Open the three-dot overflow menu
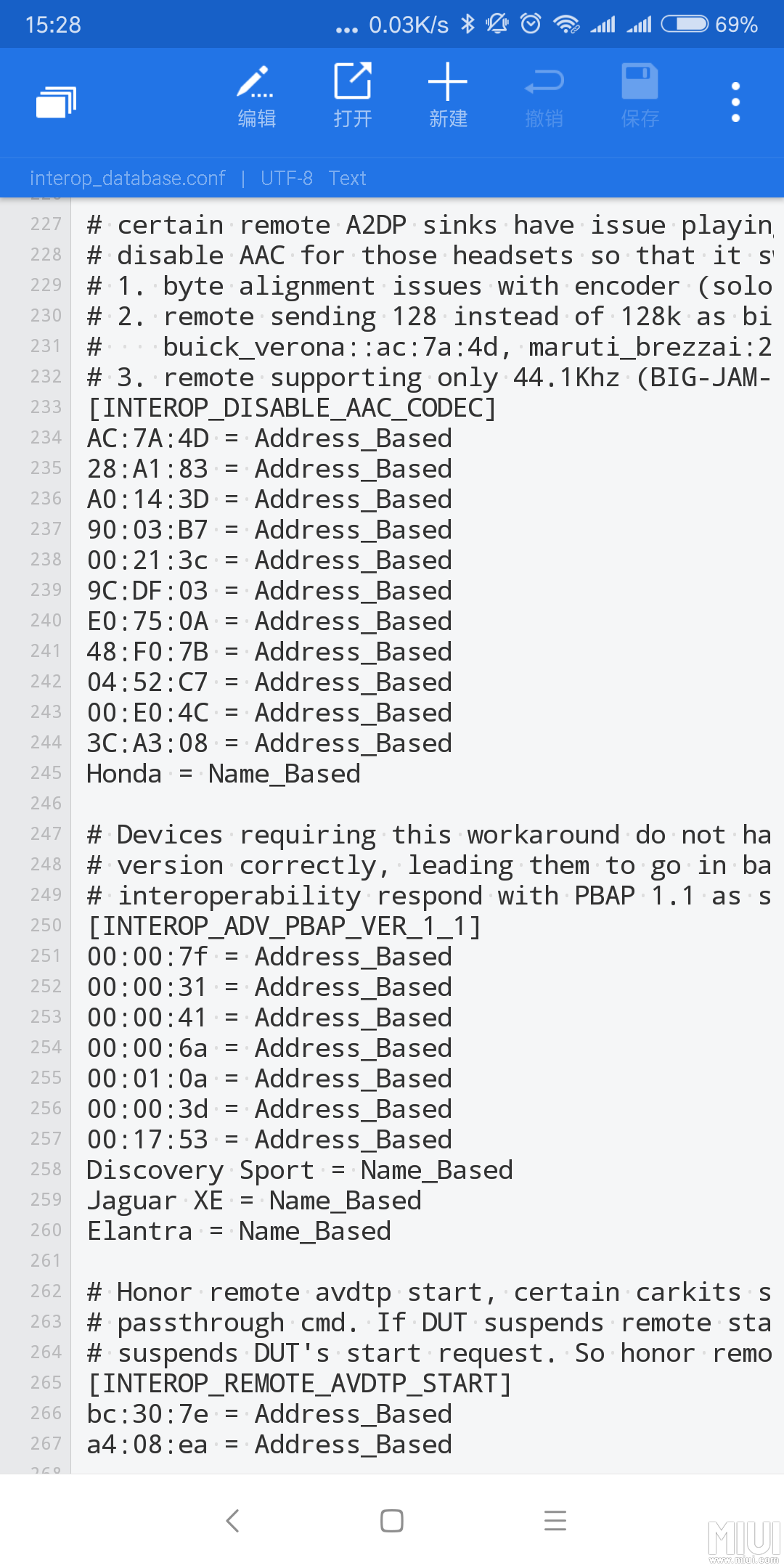784x1568 pixels. coord(735,102)
